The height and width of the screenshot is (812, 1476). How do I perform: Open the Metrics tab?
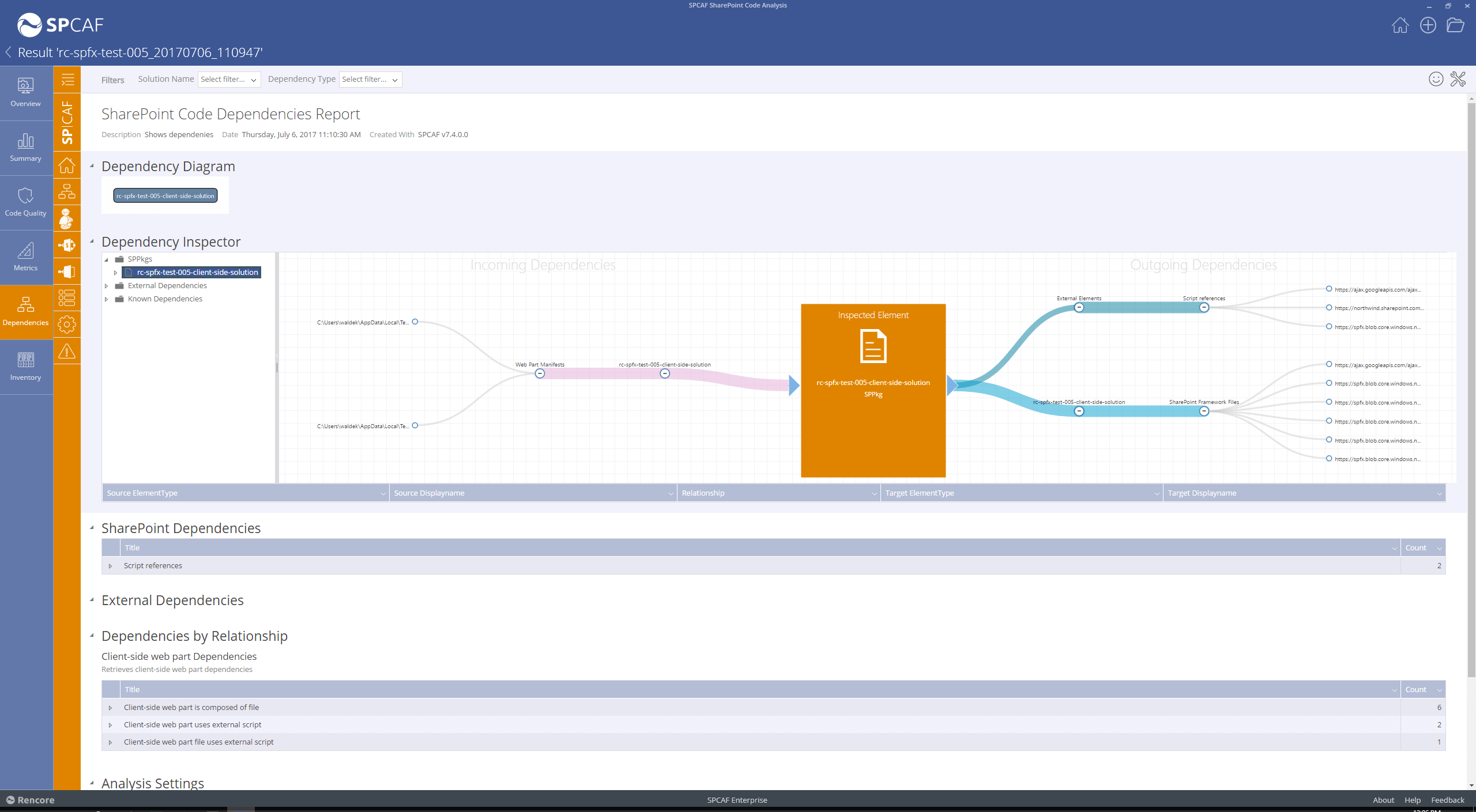26,258
